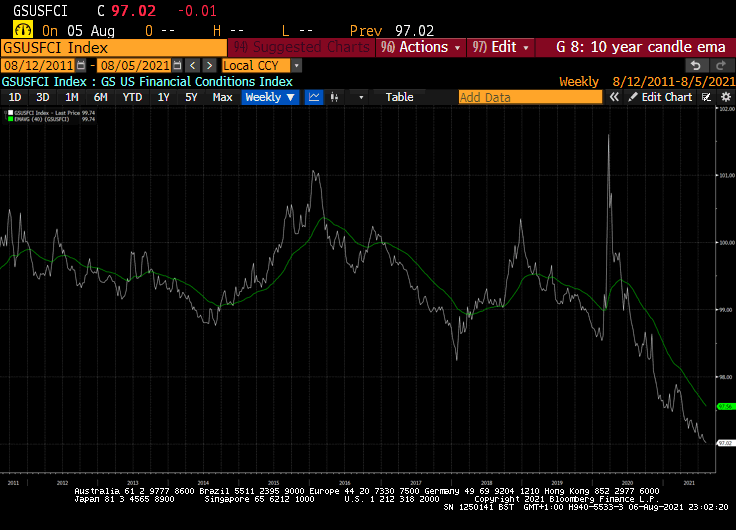Image resolution: width=736 pixels, height=530 pixels.
Task: Switch to Table view
Action: 399,97
